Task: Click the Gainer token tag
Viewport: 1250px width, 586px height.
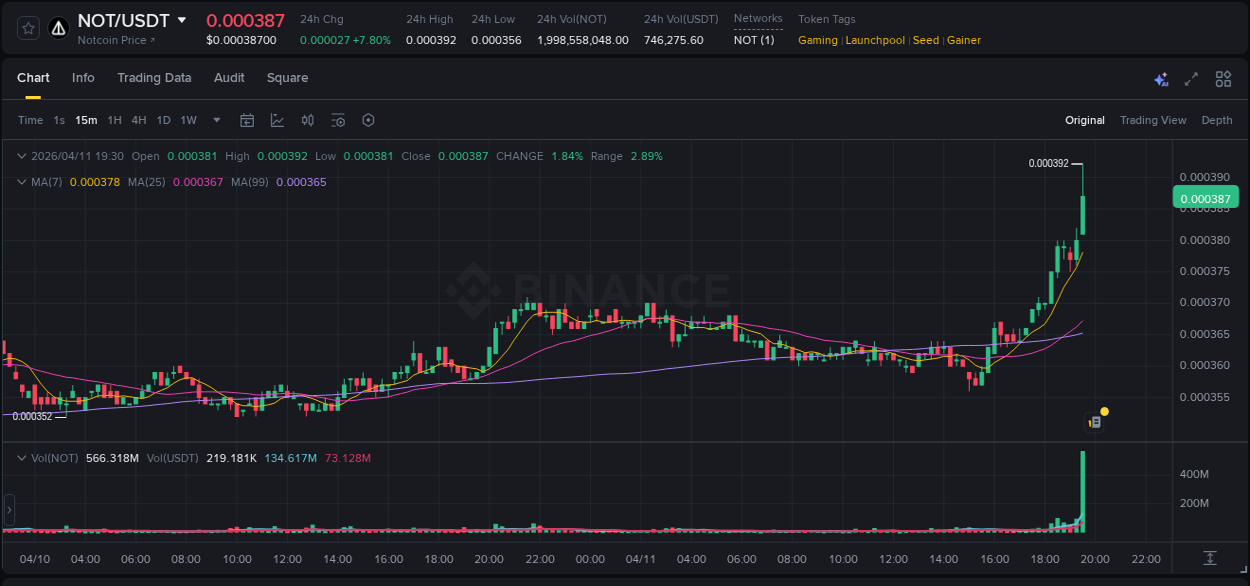Action: pyautogui.click(x=964, y=40)
